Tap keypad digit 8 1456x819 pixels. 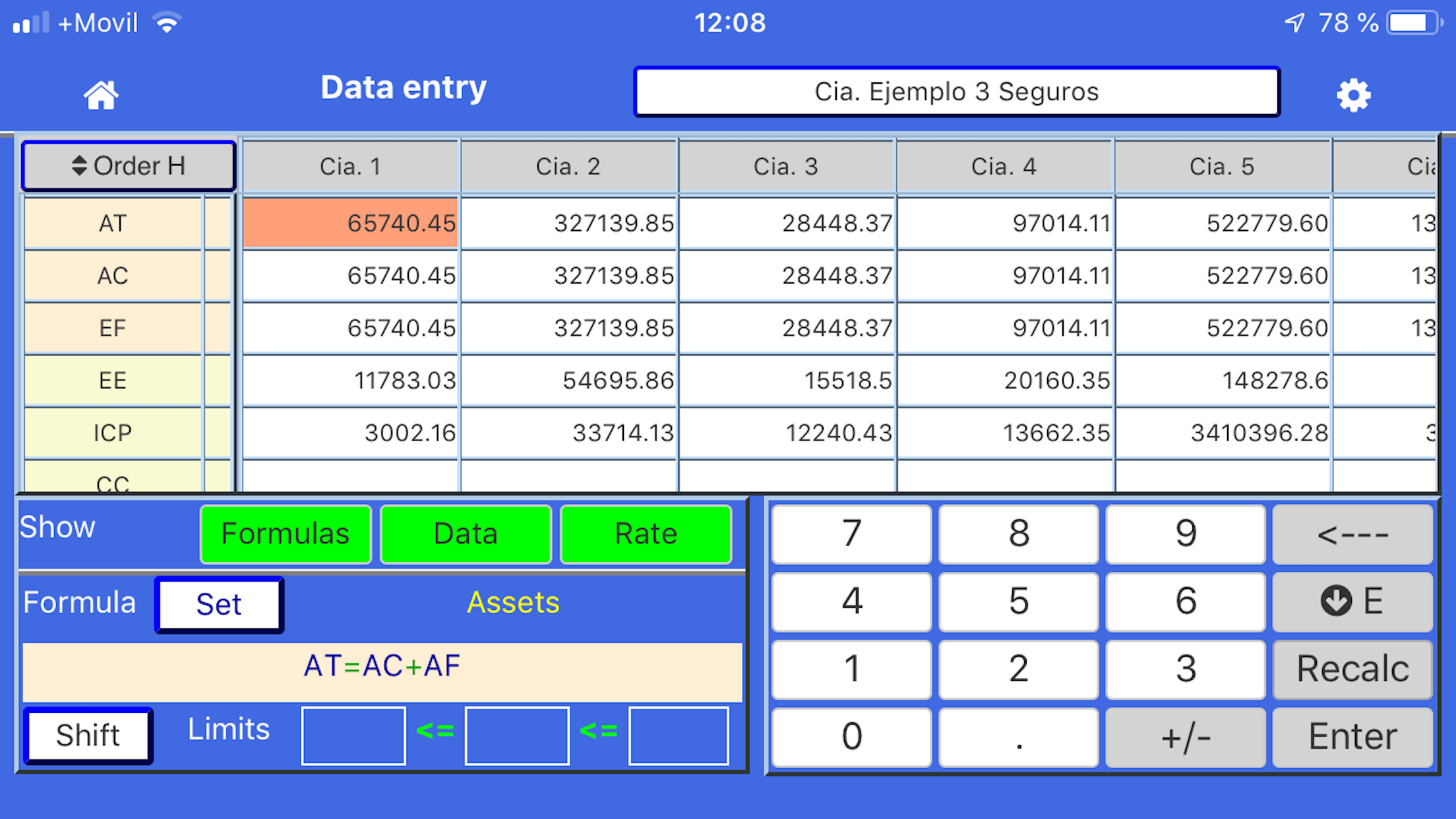pos(1018,533)
